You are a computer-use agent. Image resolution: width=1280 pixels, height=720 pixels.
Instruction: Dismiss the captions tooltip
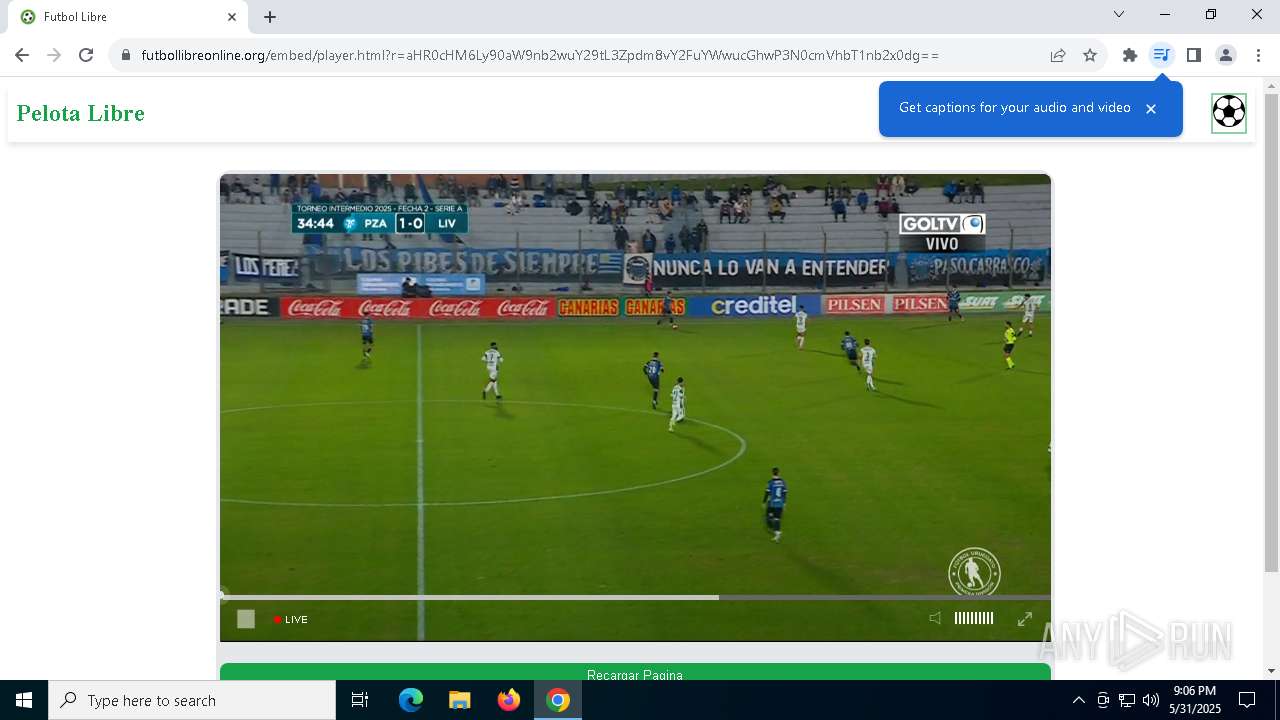point(1151,109)
